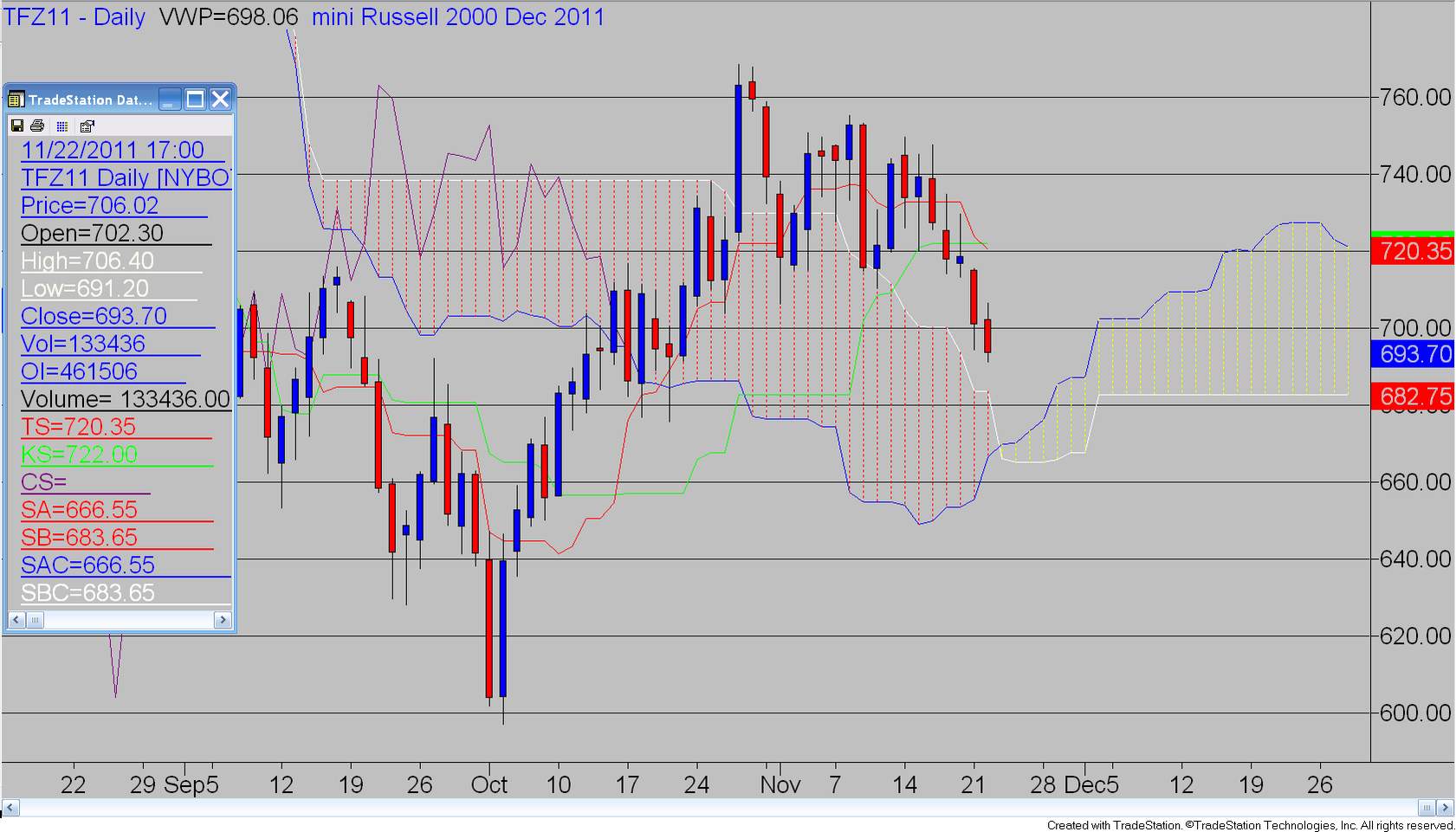Close the TradeStation Data Window
Image resolution: width=1456 pixels, height=832 pixels.
pos(221,100)
